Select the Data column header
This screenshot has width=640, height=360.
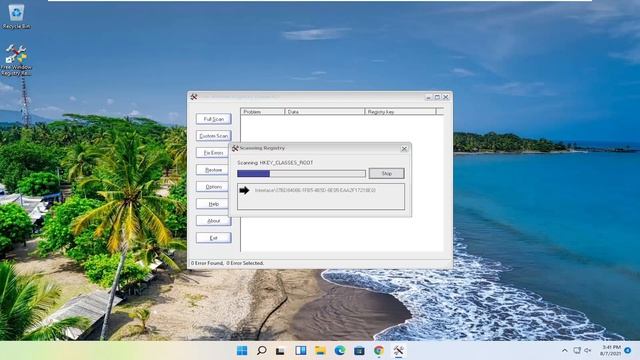click(324, 111)
